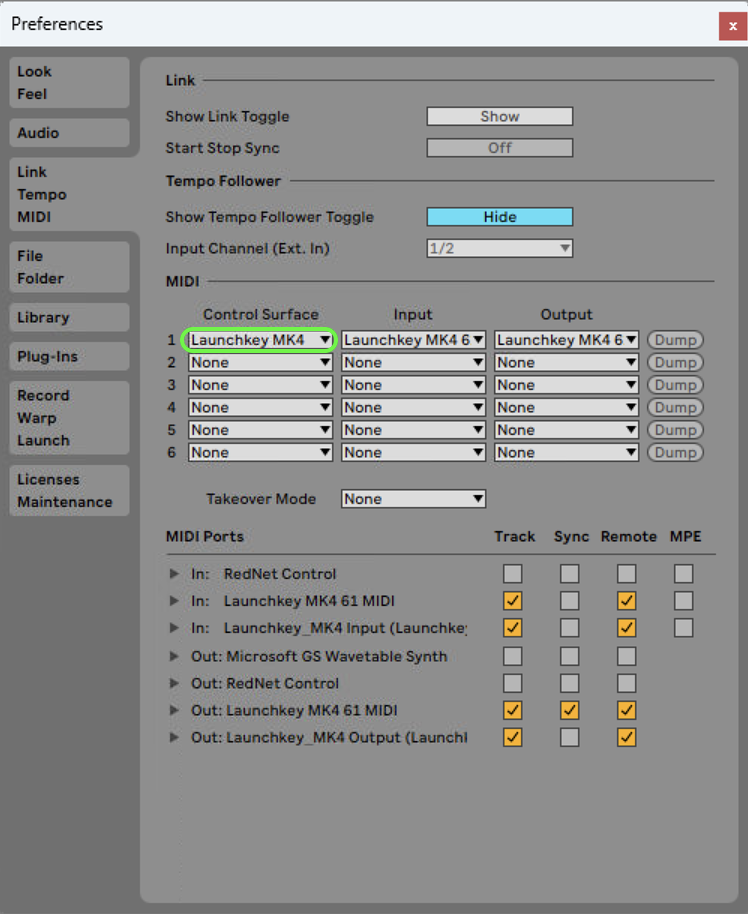748x914 pixels.
Task: Open the Record Warp Launch tab
Action: click(69, 417)
